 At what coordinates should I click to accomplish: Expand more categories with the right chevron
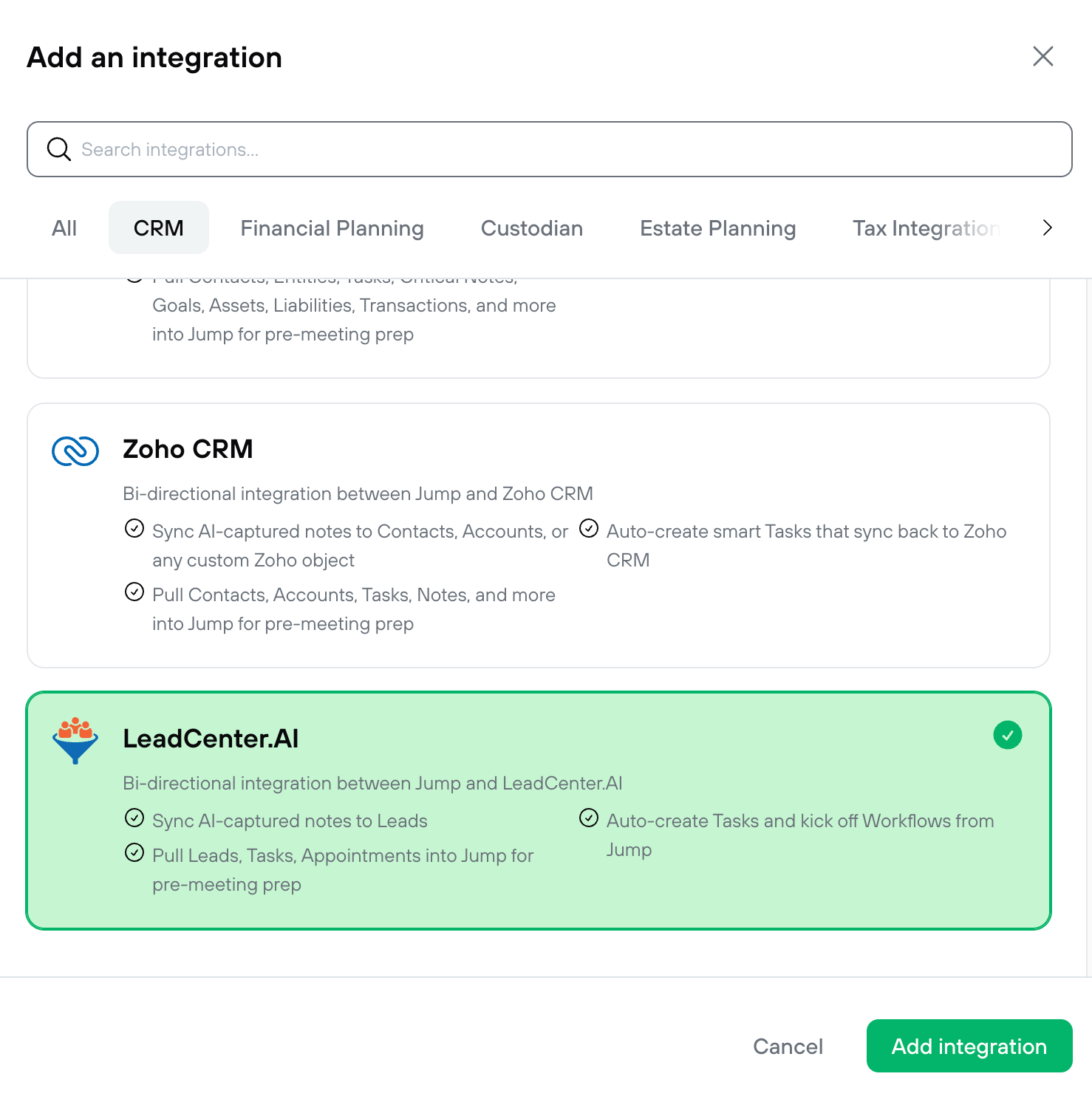[1047, 227]
